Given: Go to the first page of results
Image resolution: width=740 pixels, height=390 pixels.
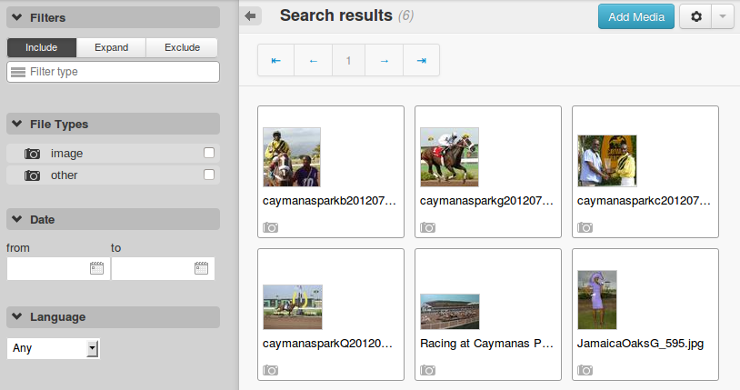Looking at the screenshot, I should click(276, 60).
